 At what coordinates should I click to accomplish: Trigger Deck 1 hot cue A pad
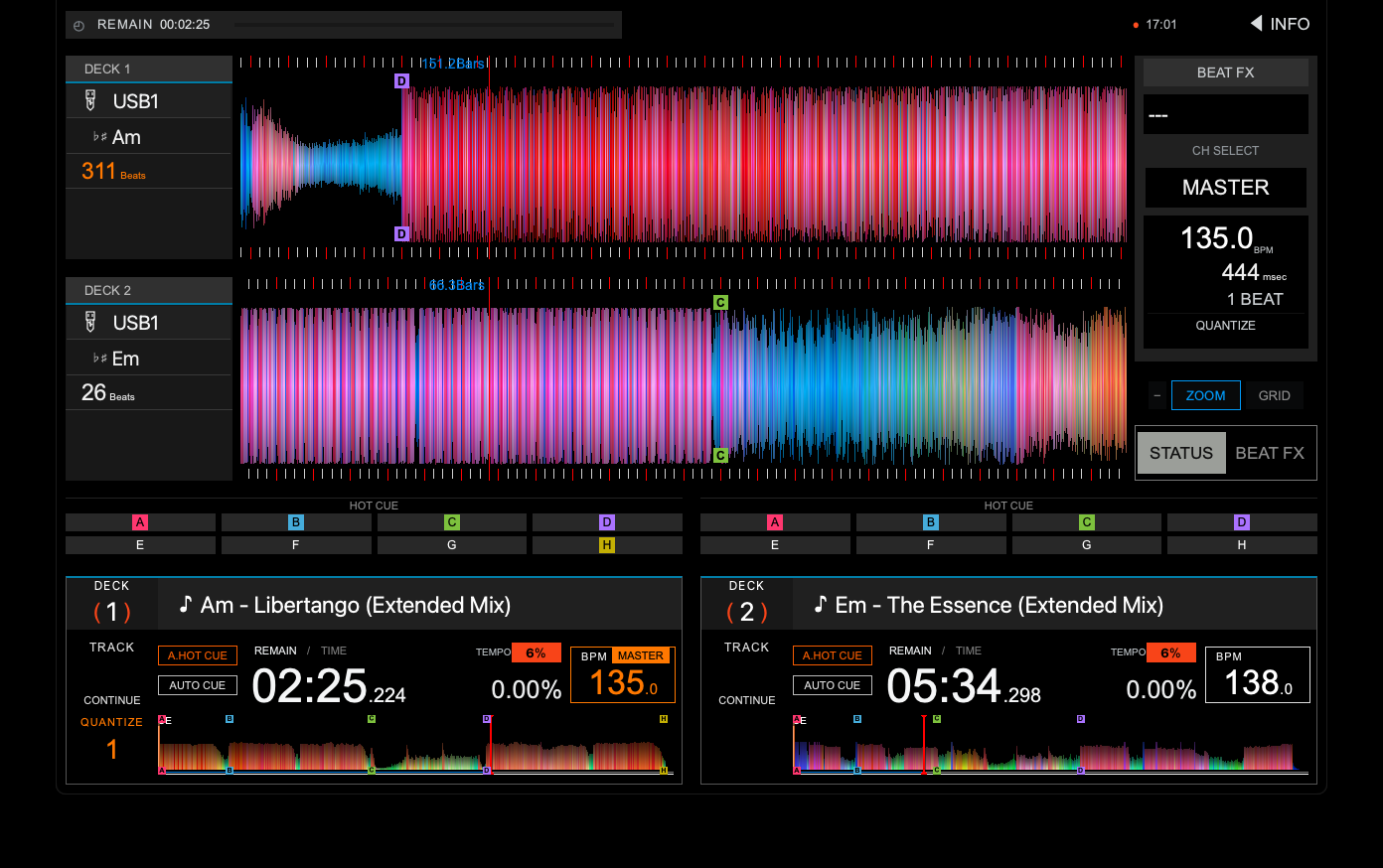(140, 522)
